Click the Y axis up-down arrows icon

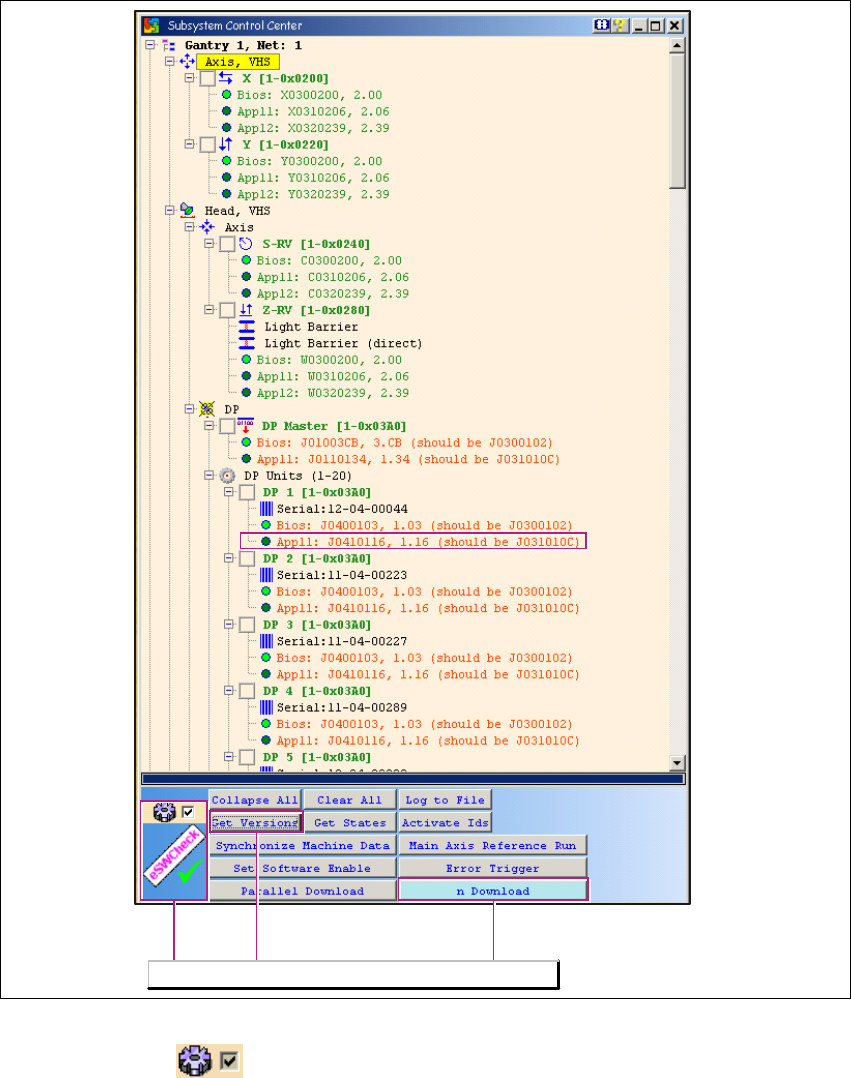coord(226,144)
